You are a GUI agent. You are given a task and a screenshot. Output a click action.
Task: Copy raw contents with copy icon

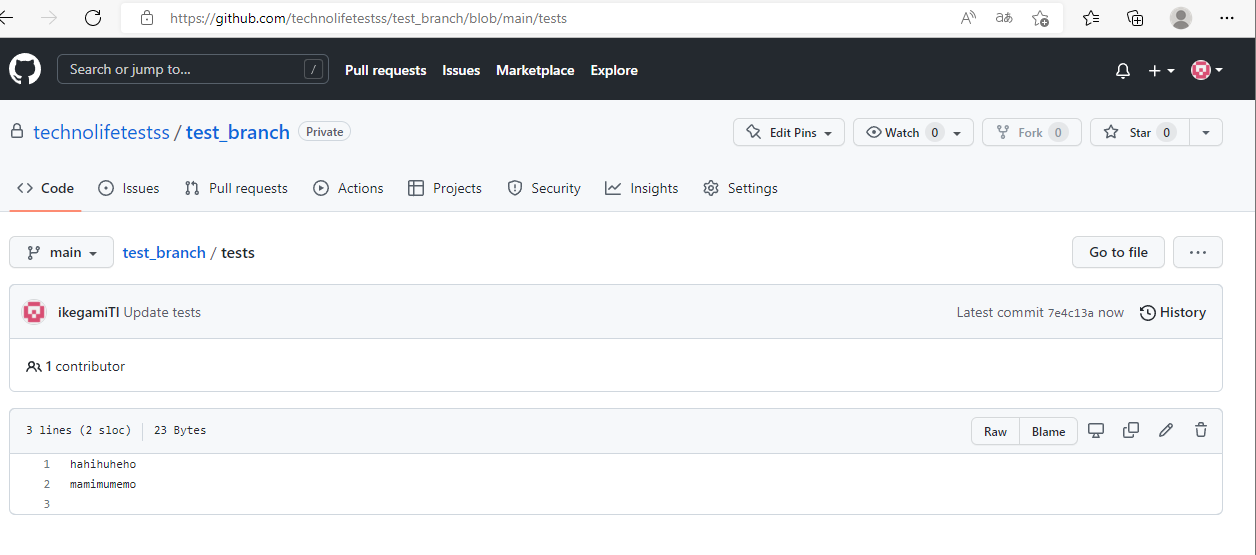[1131, 430]
